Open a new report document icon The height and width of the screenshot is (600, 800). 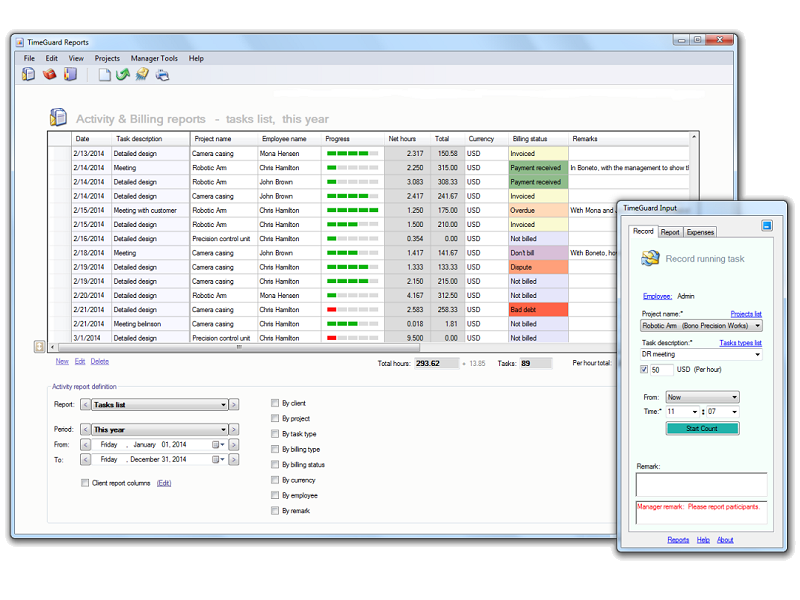(106, 74)
